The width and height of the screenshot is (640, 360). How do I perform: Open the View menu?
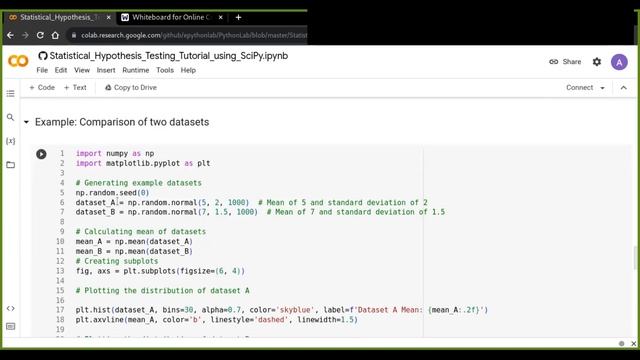click(82, 70)
